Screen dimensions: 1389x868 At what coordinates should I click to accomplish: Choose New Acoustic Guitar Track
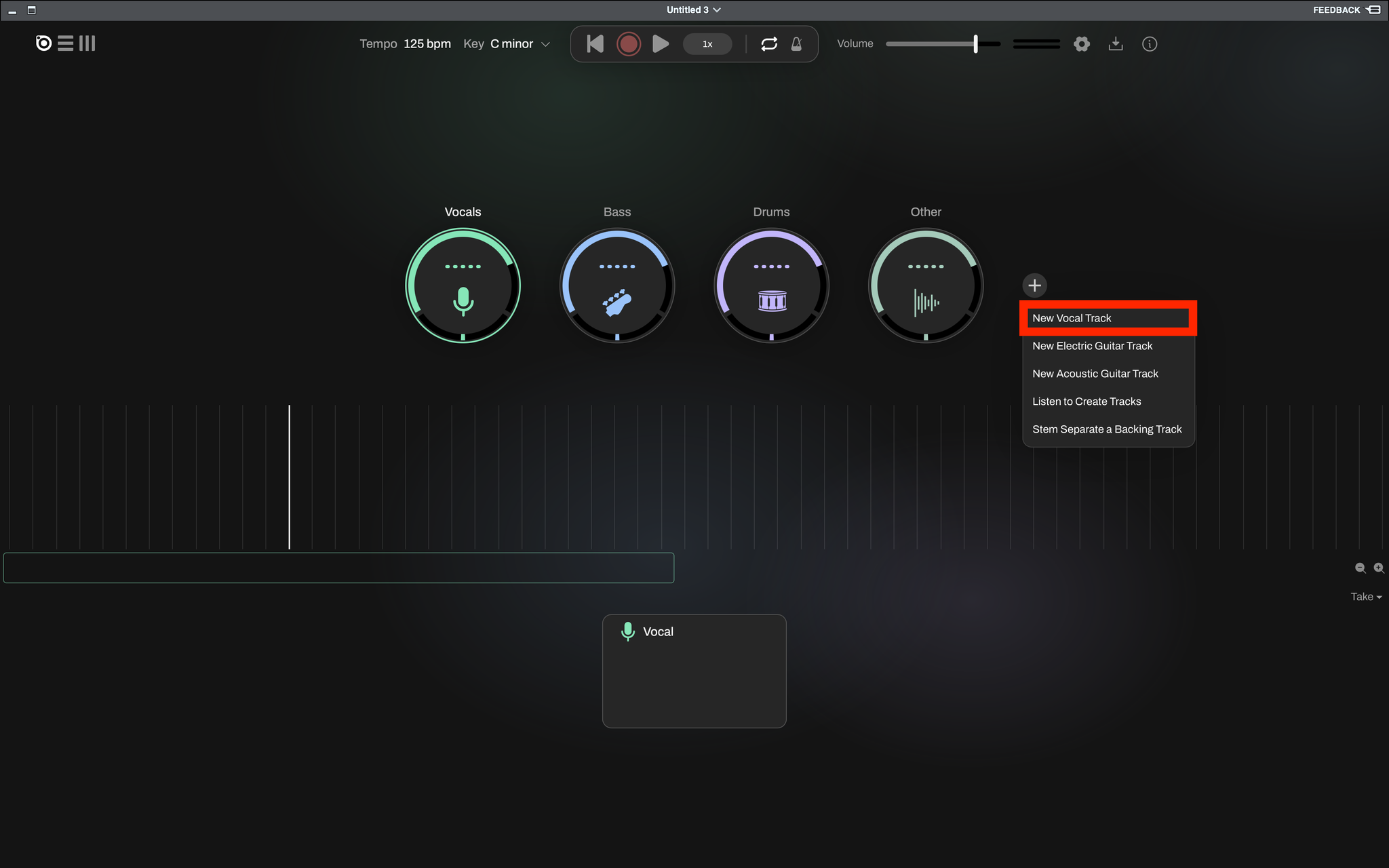[1108, 374]
